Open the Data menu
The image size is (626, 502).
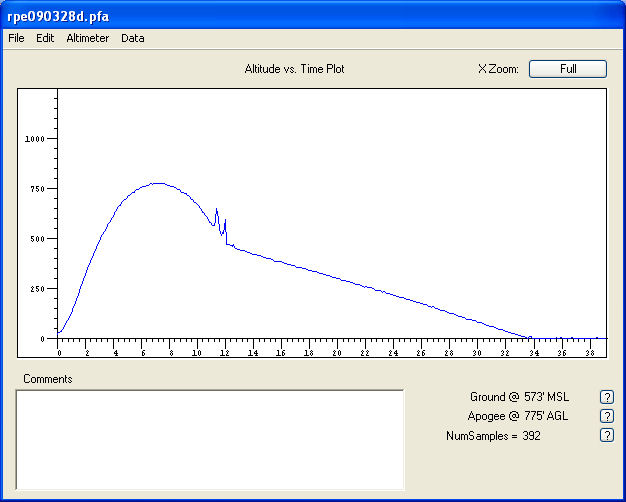click(x=133, y=38)
